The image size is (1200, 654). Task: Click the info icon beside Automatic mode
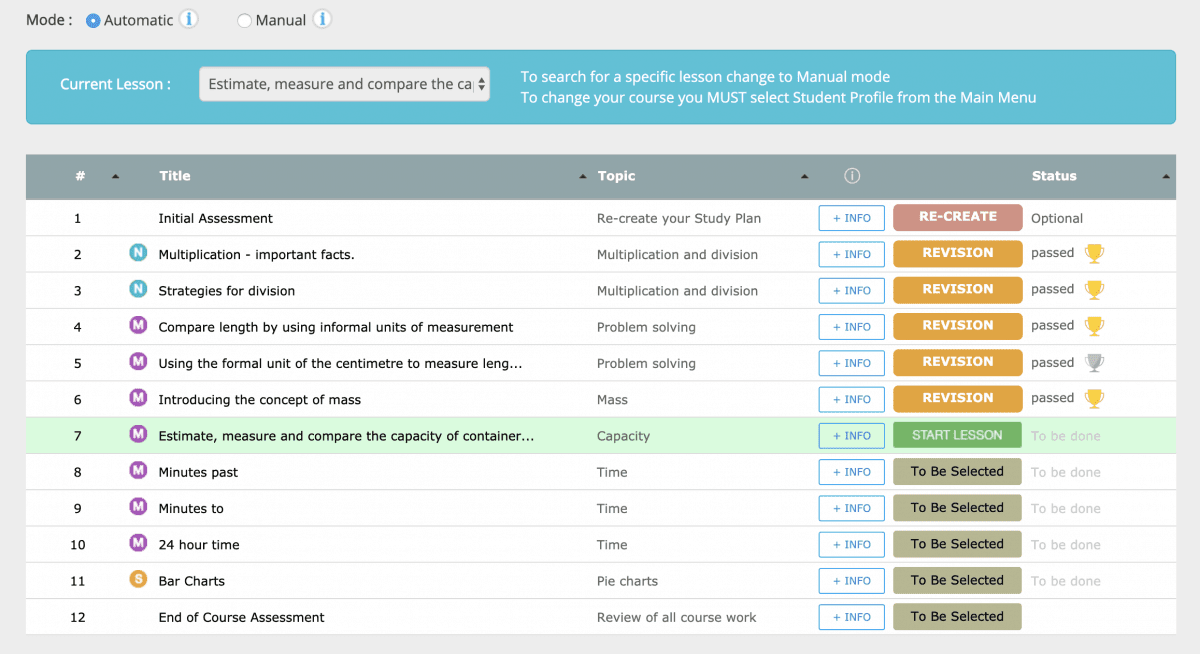click(189, 19)
